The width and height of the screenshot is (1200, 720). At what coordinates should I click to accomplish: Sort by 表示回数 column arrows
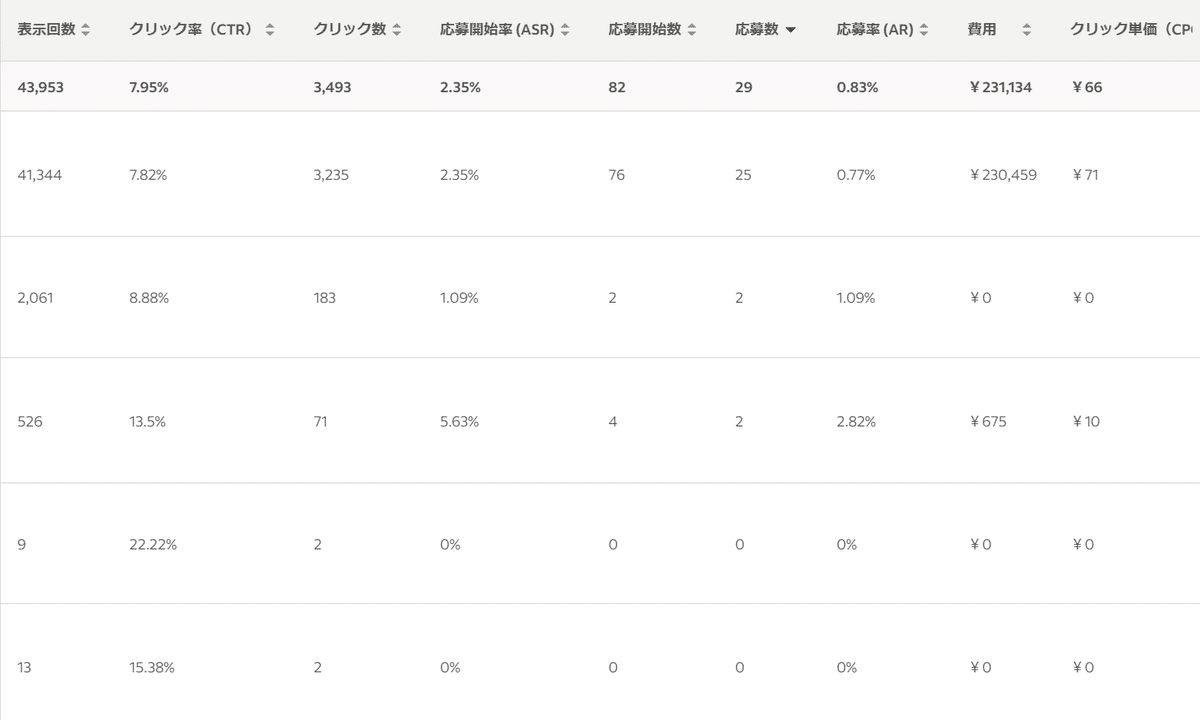(86, 30)
